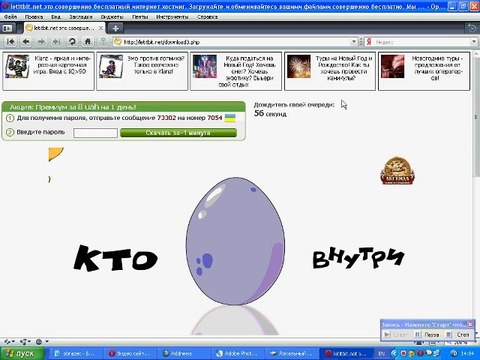Open the Виджеты menu
480x360 pixels.
(x=112, y=16)
